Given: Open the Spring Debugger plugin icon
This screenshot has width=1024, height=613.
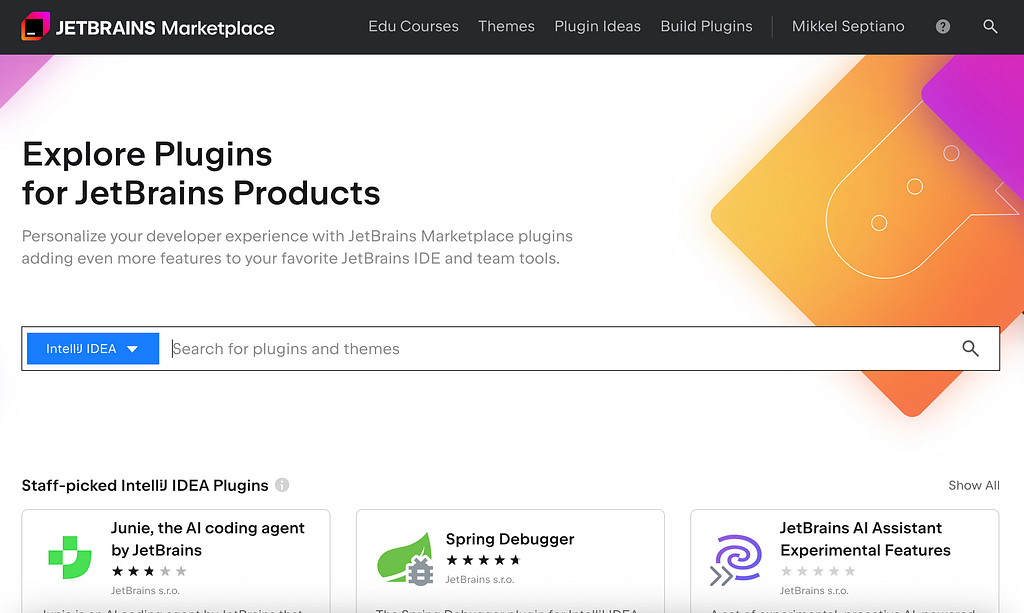Looking at the screenshot, I should (405, 559).
